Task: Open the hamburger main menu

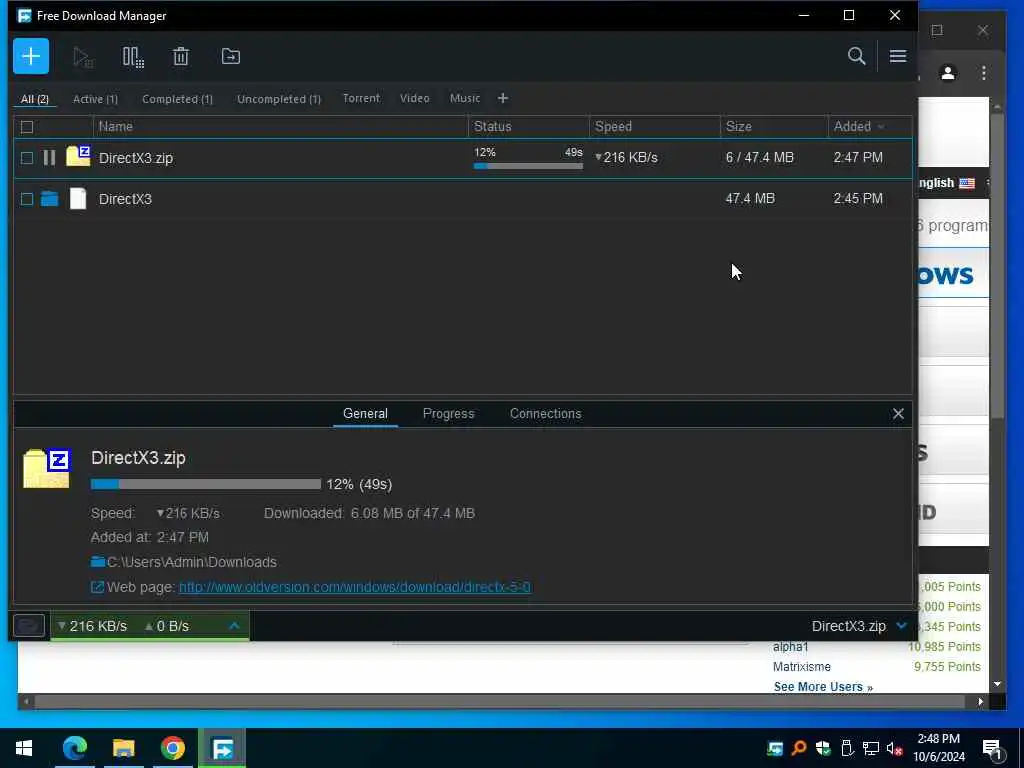Action: pos(898,56)
